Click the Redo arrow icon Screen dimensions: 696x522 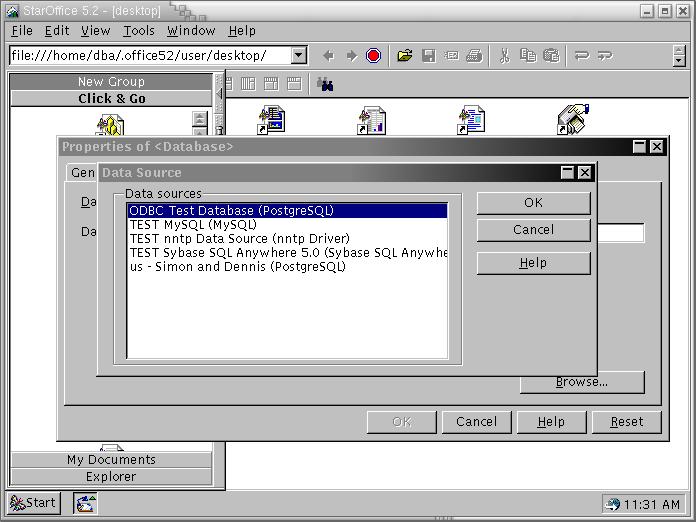pos(605,56)
